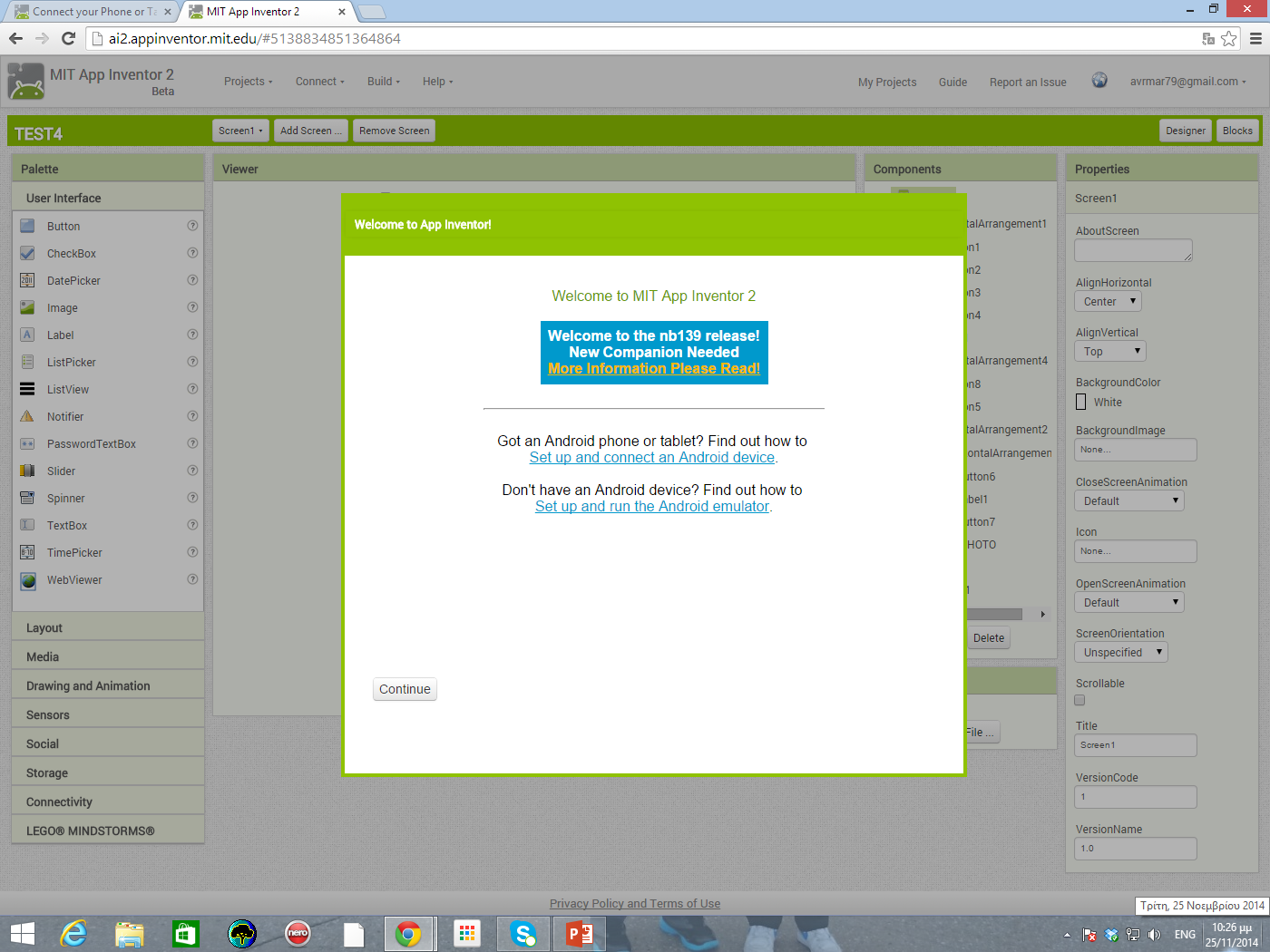This screenshot has height=952, width=1270.
Task: Click the Title input field
Action: [1136, 745]
